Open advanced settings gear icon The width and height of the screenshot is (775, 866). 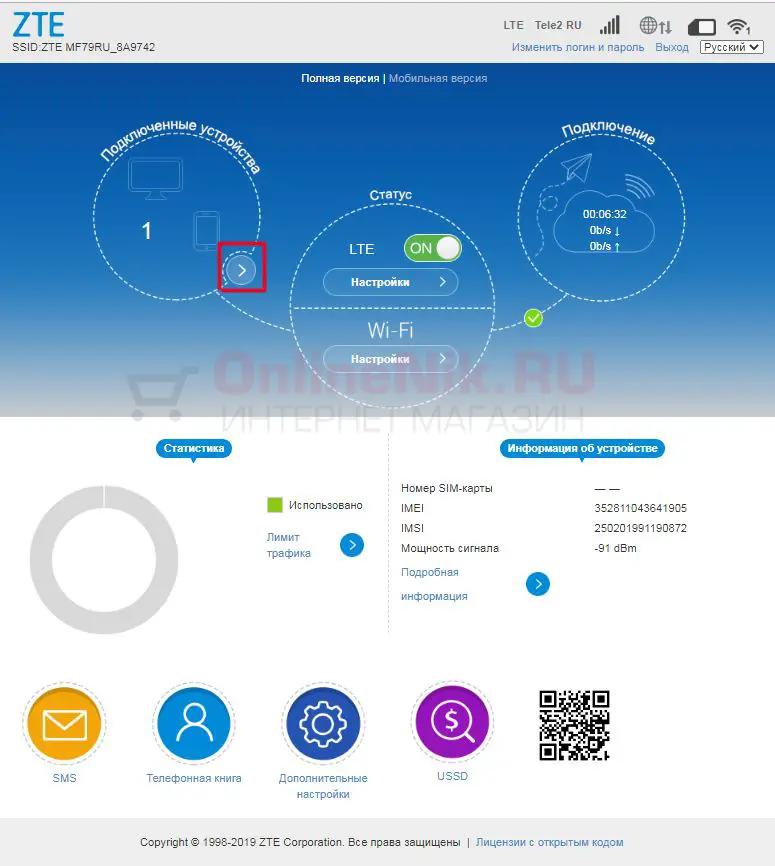(323, 723)
